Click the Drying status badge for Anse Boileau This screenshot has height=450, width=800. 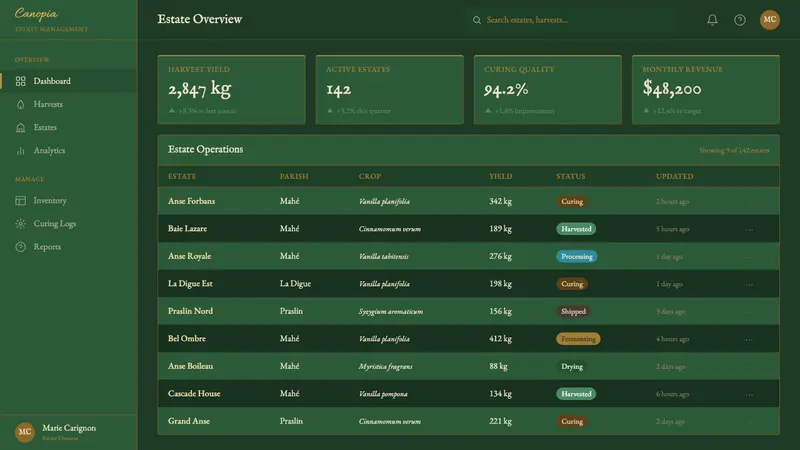click(x=572, y=366)
